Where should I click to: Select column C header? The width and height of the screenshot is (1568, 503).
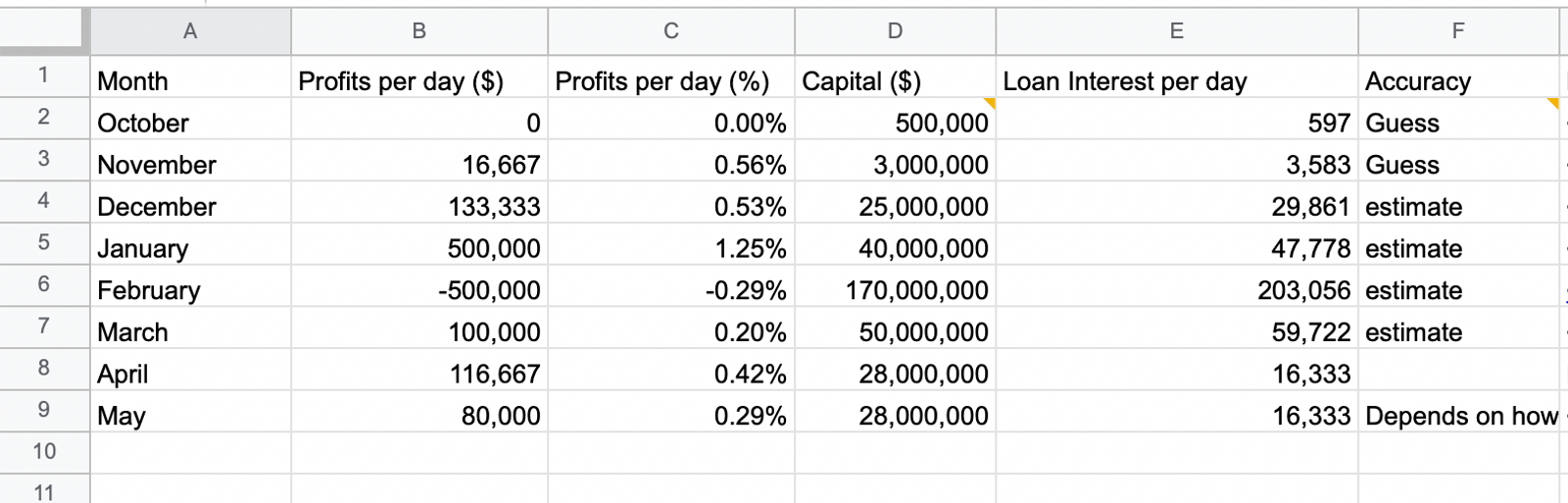click(x=671, y=31)
